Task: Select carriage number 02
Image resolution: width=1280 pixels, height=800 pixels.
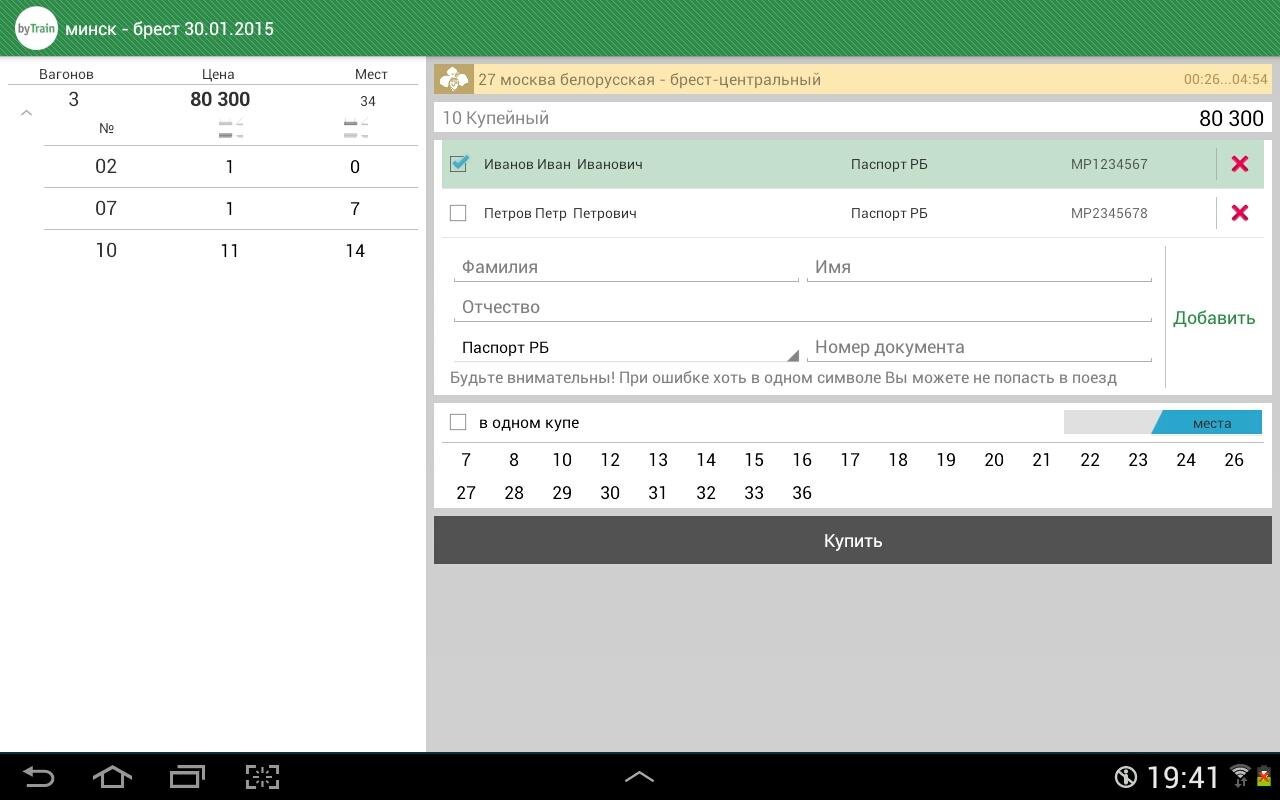Action: (x=231, y=167)
